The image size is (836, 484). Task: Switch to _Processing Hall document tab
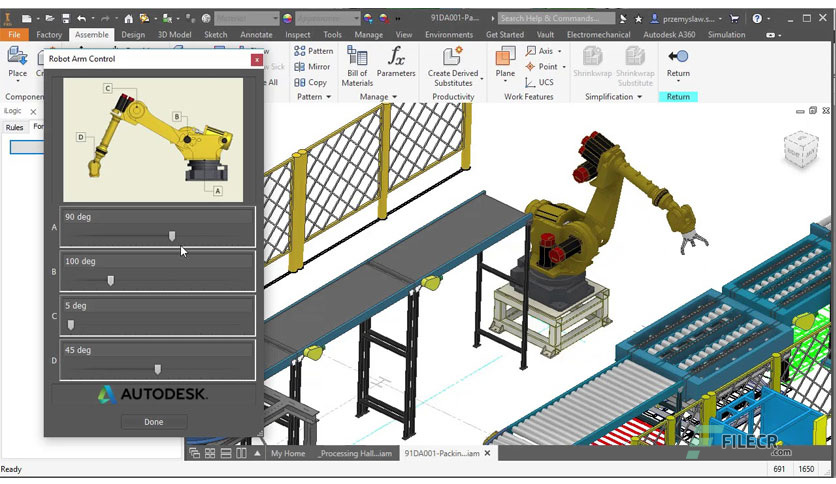click(x=355, y=453)
